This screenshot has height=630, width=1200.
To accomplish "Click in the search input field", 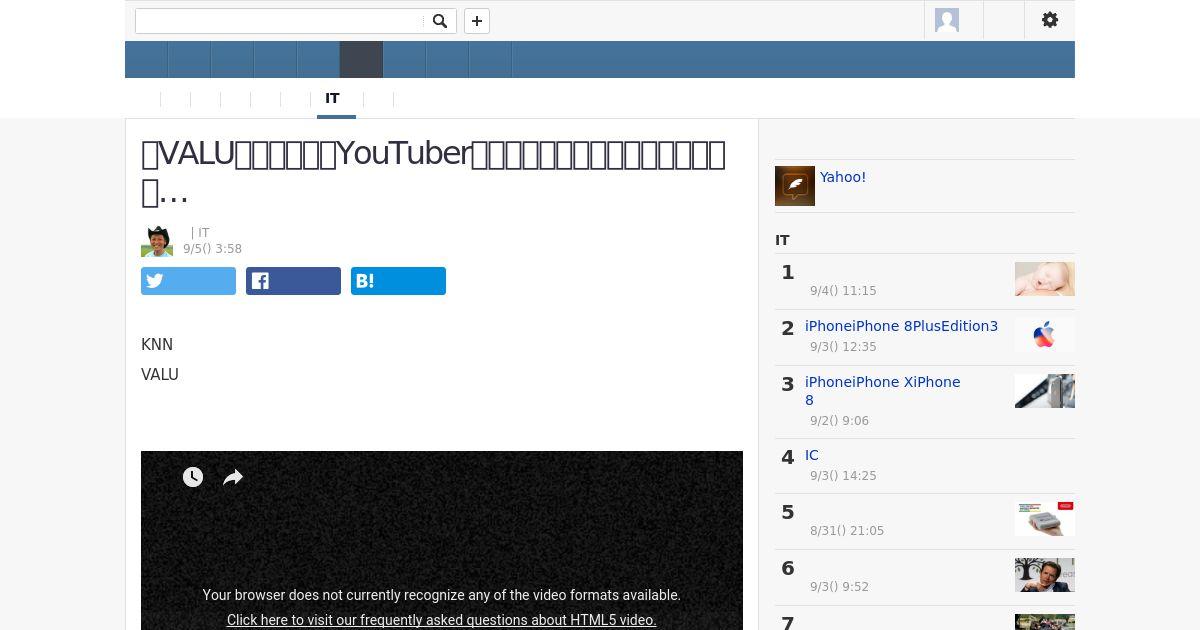I will [280, 21].
